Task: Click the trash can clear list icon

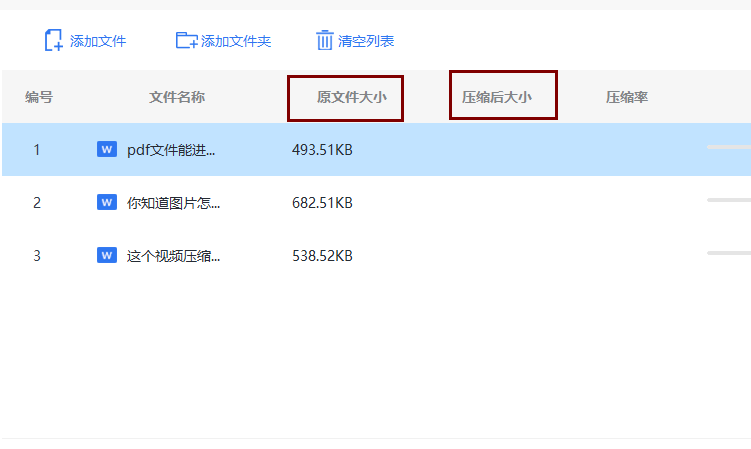Action: coord(324,40)
